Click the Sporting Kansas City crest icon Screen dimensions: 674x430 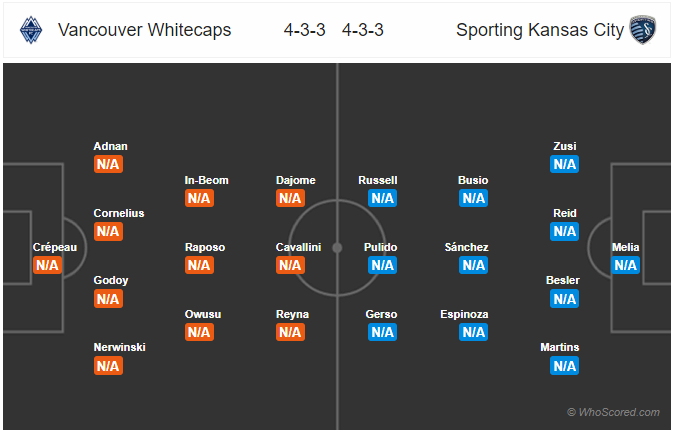642,30
